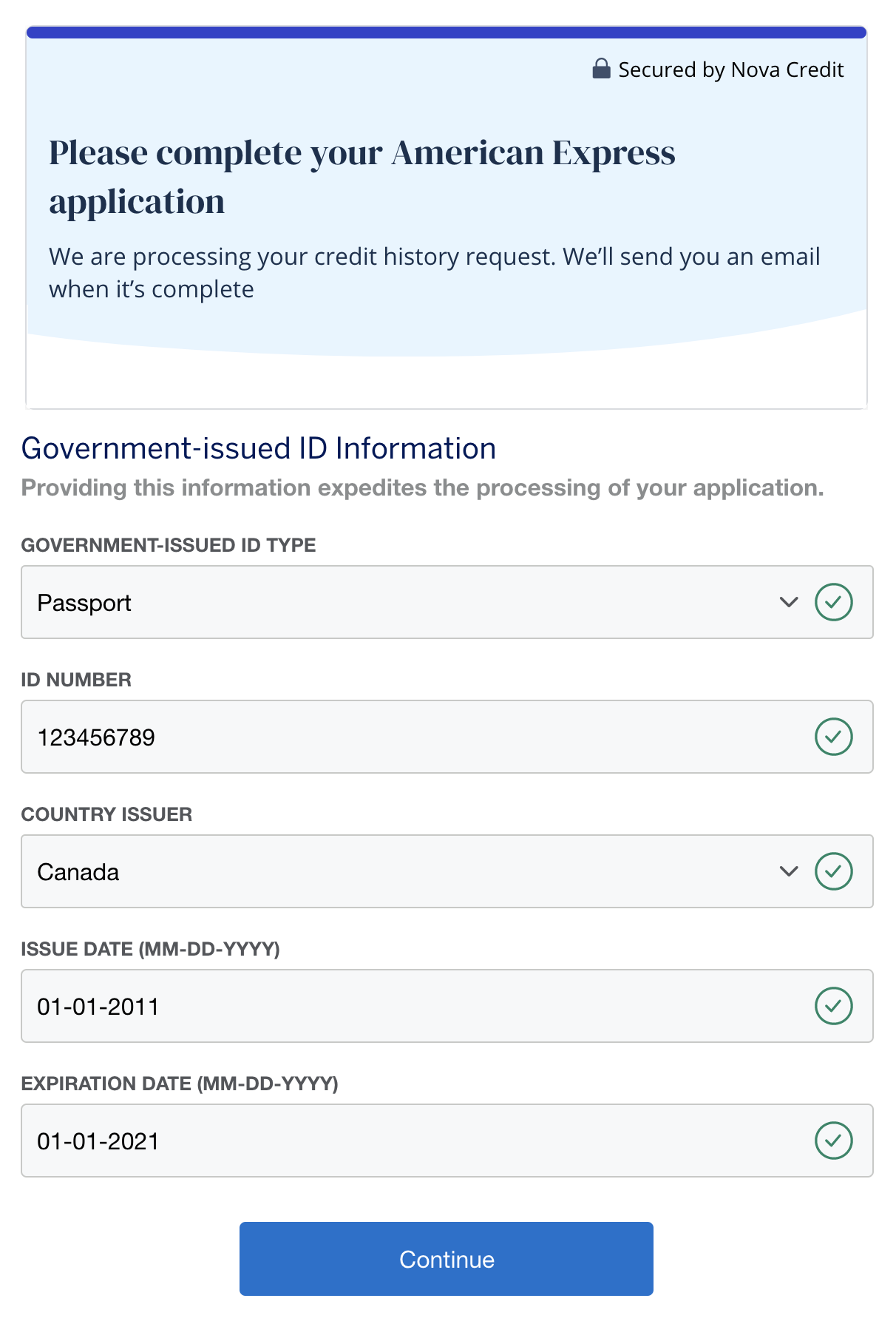Image resolution: width=896 pixels, height=1321 pixels.
Task: Click the green checkmark in ID Type field
Action: point(833,602)
